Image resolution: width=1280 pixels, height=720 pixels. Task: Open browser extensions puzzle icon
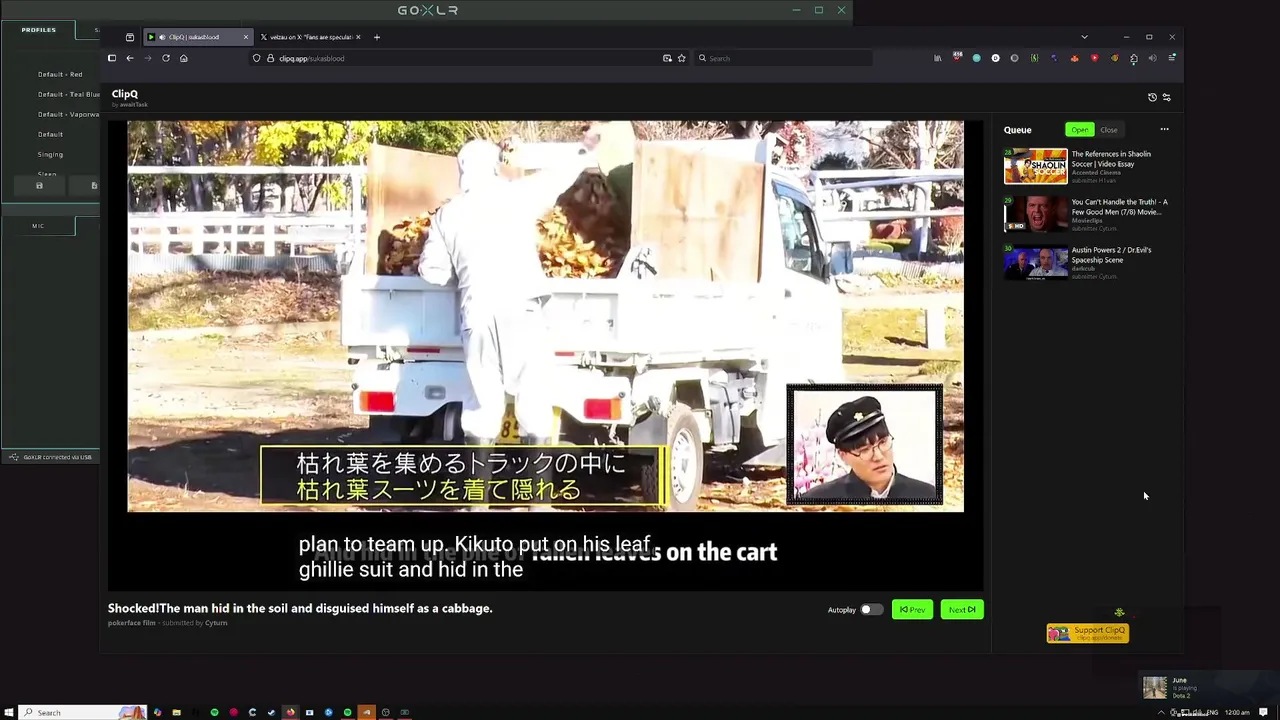[x=1133, y=58]
